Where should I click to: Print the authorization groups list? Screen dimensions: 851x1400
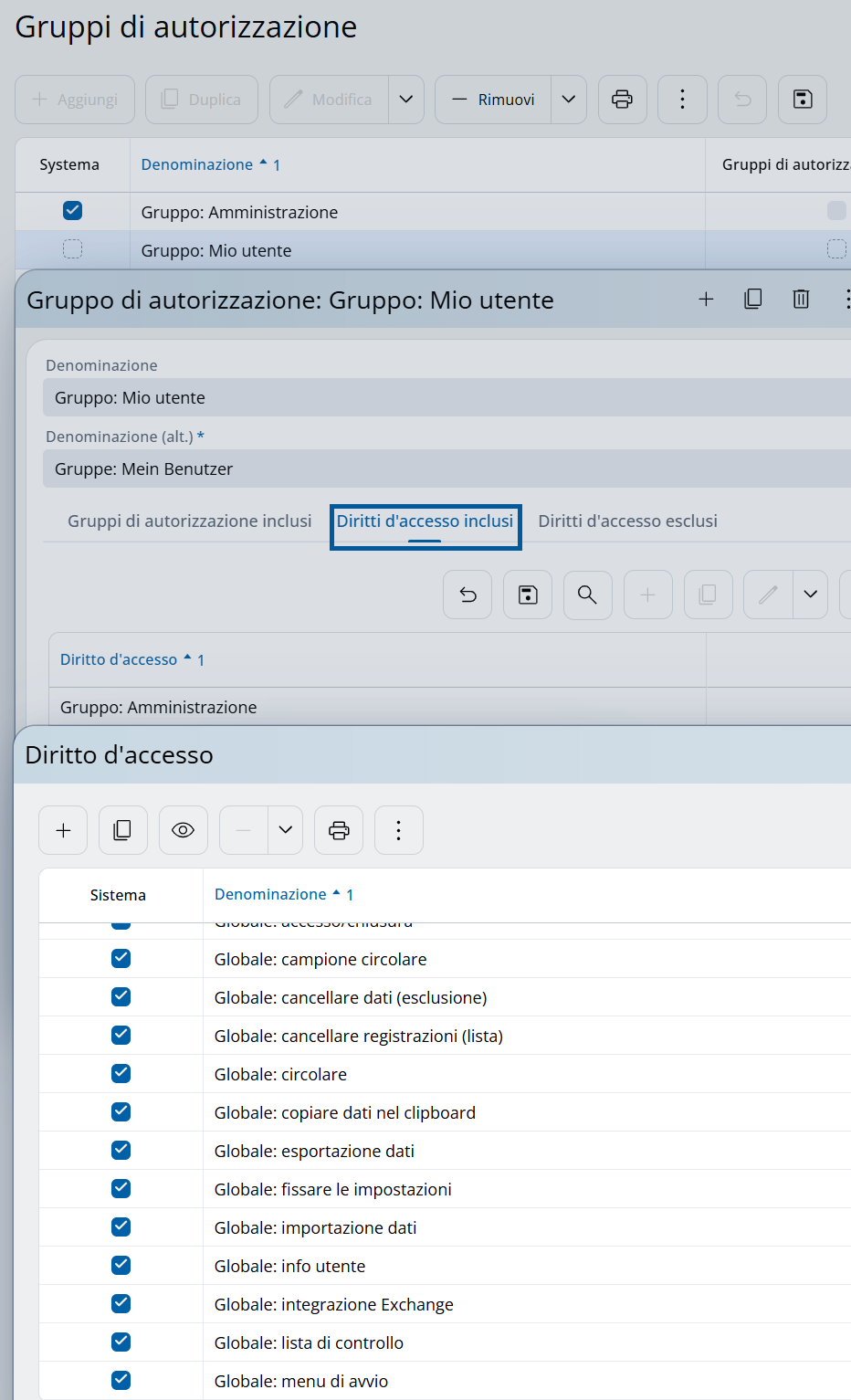tap(623, 100)
